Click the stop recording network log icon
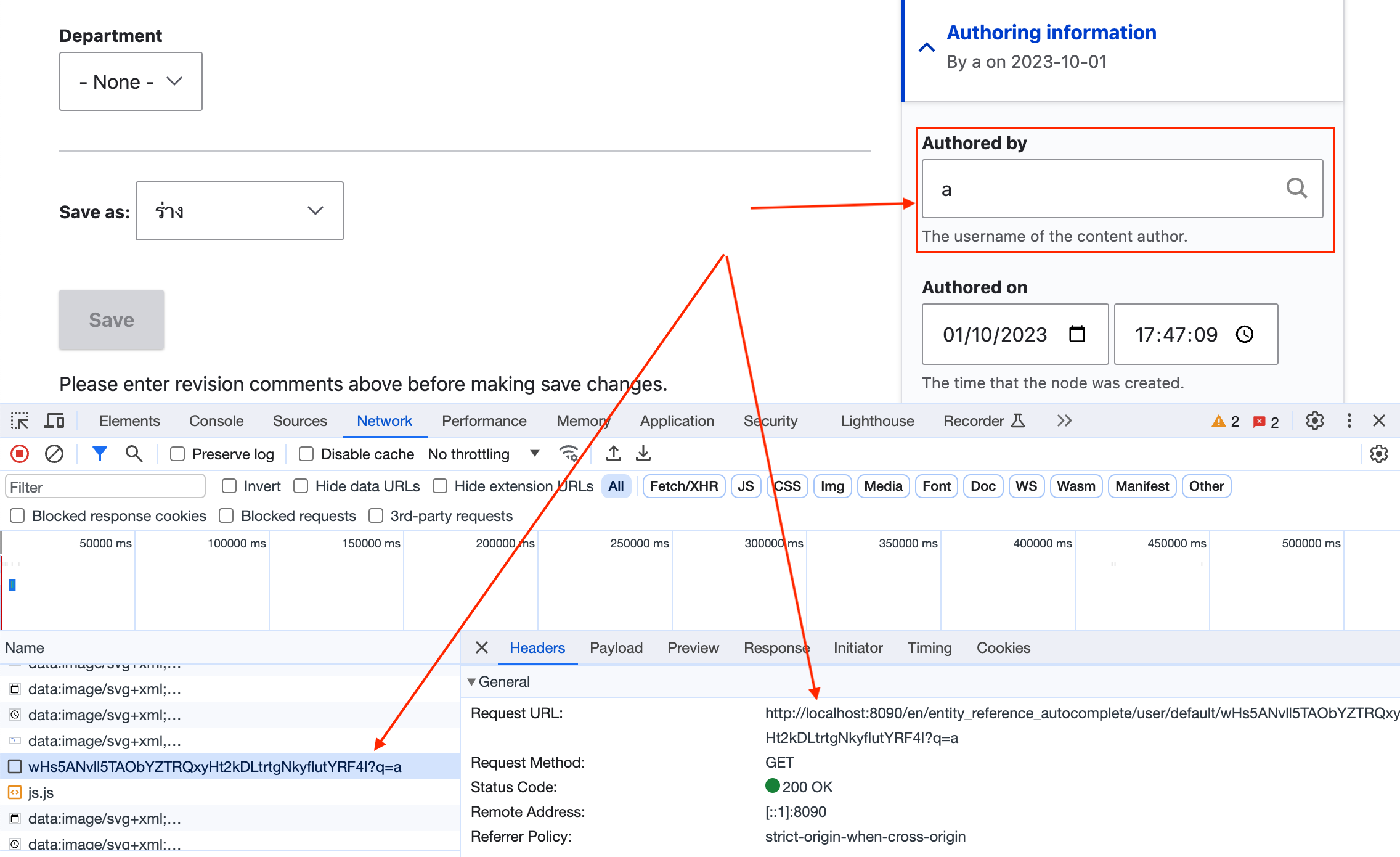This screenshot has width=1400, height=857. tap(20, 454)
